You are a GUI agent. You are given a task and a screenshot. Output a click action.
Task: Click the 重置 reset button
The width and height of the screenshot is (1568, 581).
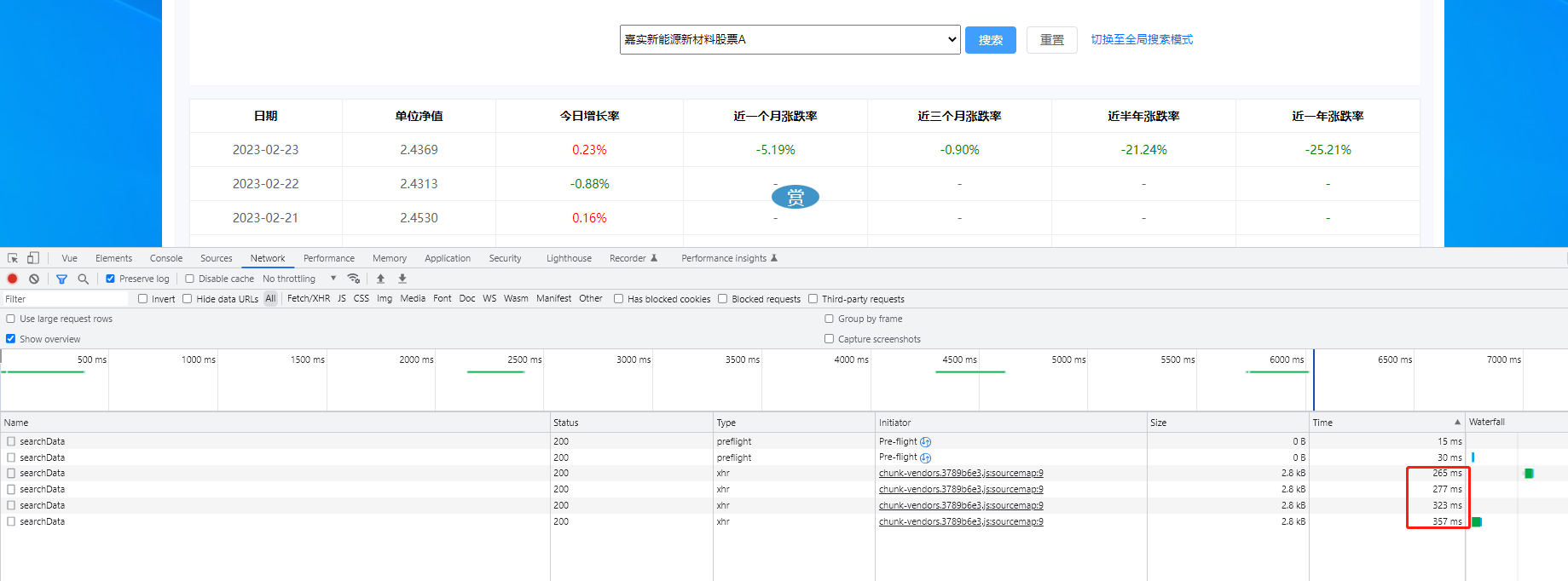(x=1052, y=40)
